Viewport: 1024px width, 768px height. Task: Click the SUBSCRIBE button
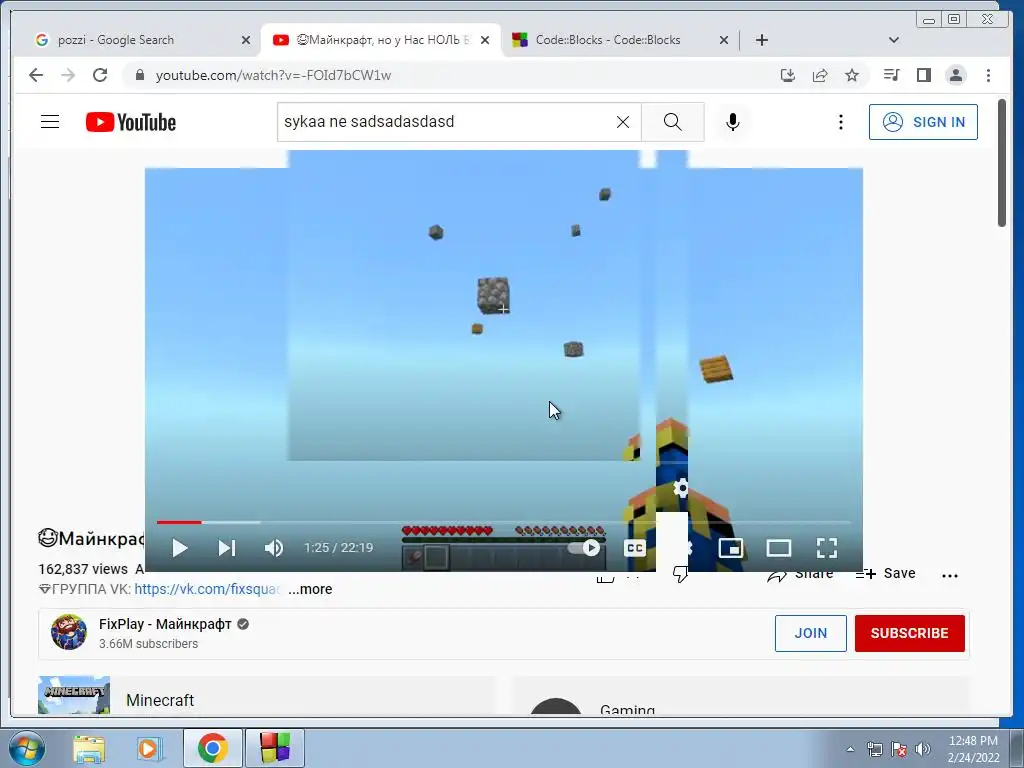coord(909,633)
